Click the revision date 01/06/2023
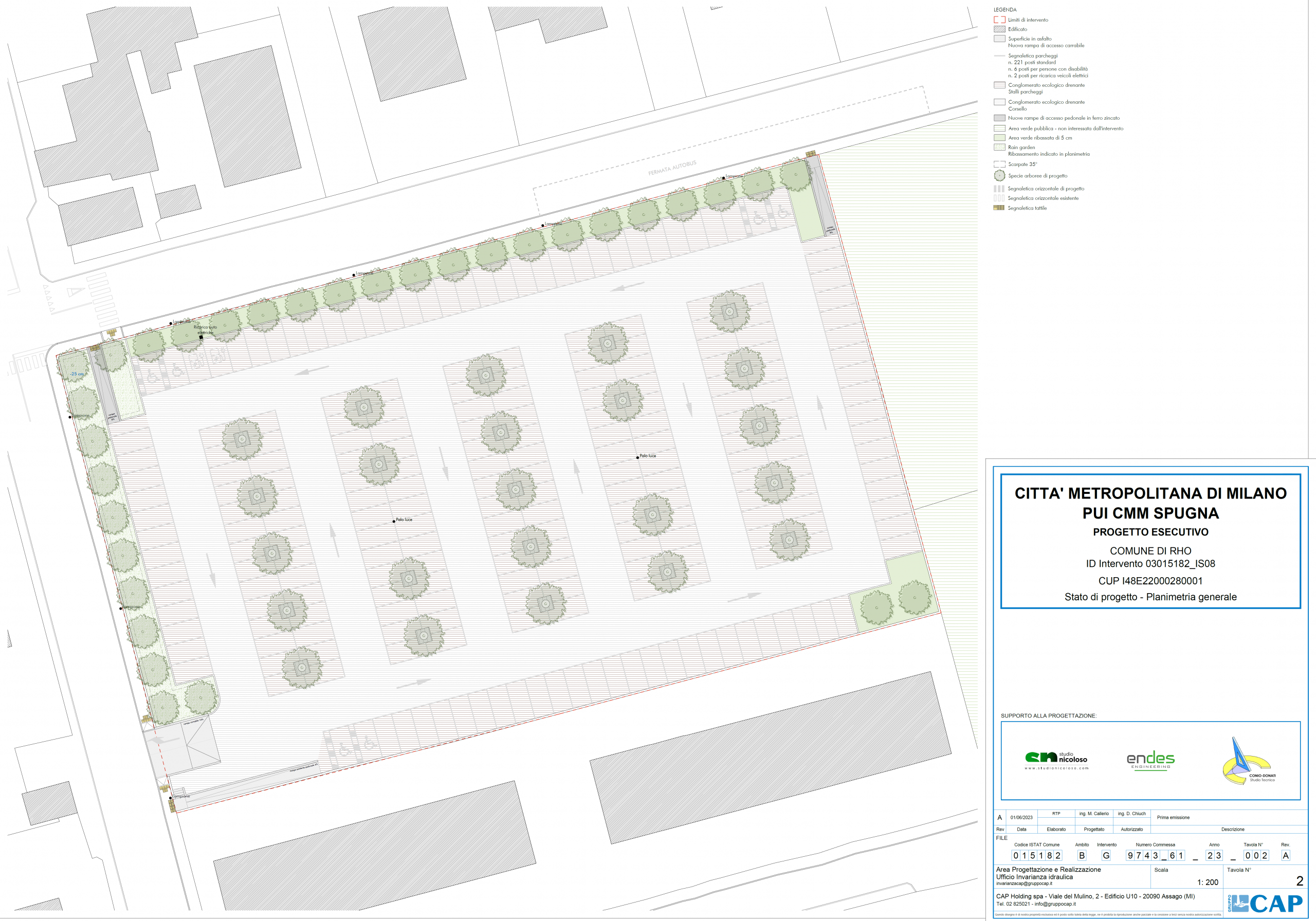The image size is (1316, 921). (1021, 818)
